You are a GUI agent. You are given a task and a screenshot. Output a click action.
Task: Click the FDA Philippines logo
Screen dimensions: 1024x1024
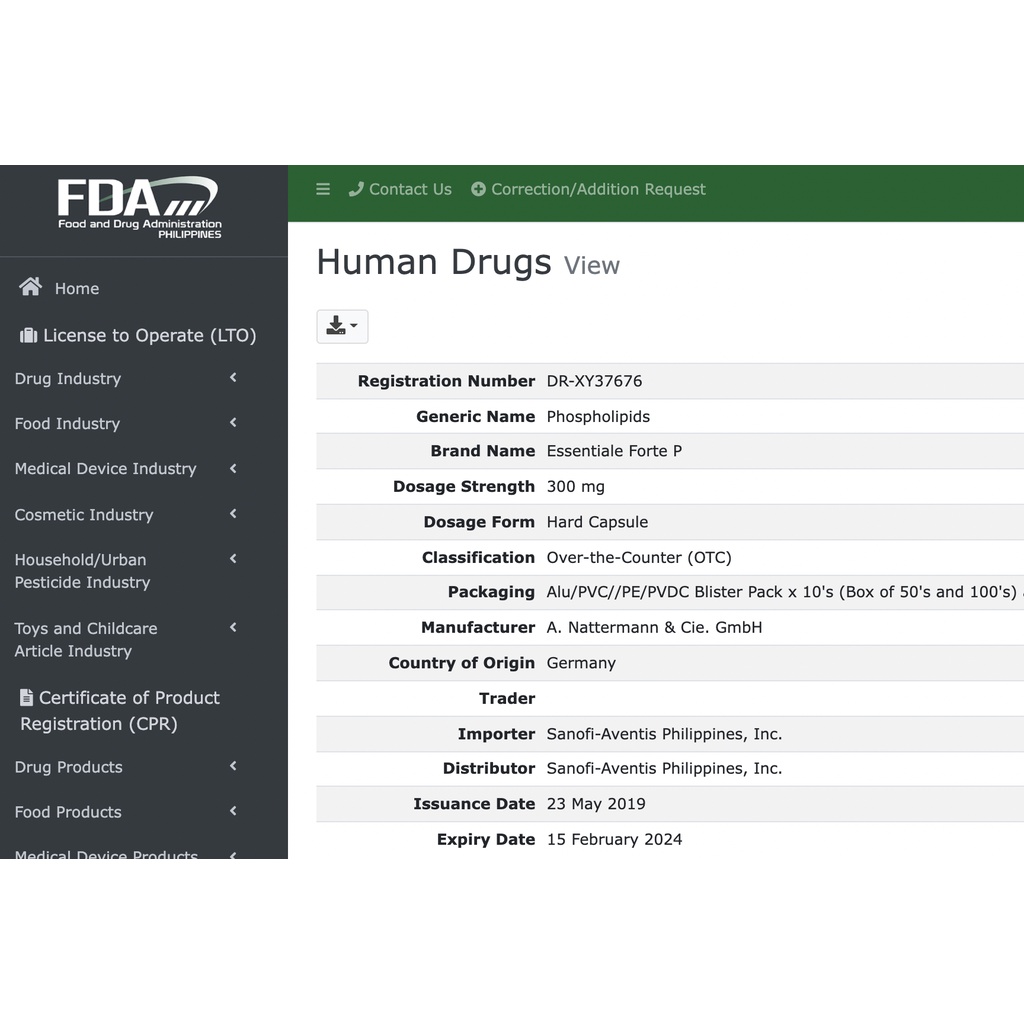[139, 207]
